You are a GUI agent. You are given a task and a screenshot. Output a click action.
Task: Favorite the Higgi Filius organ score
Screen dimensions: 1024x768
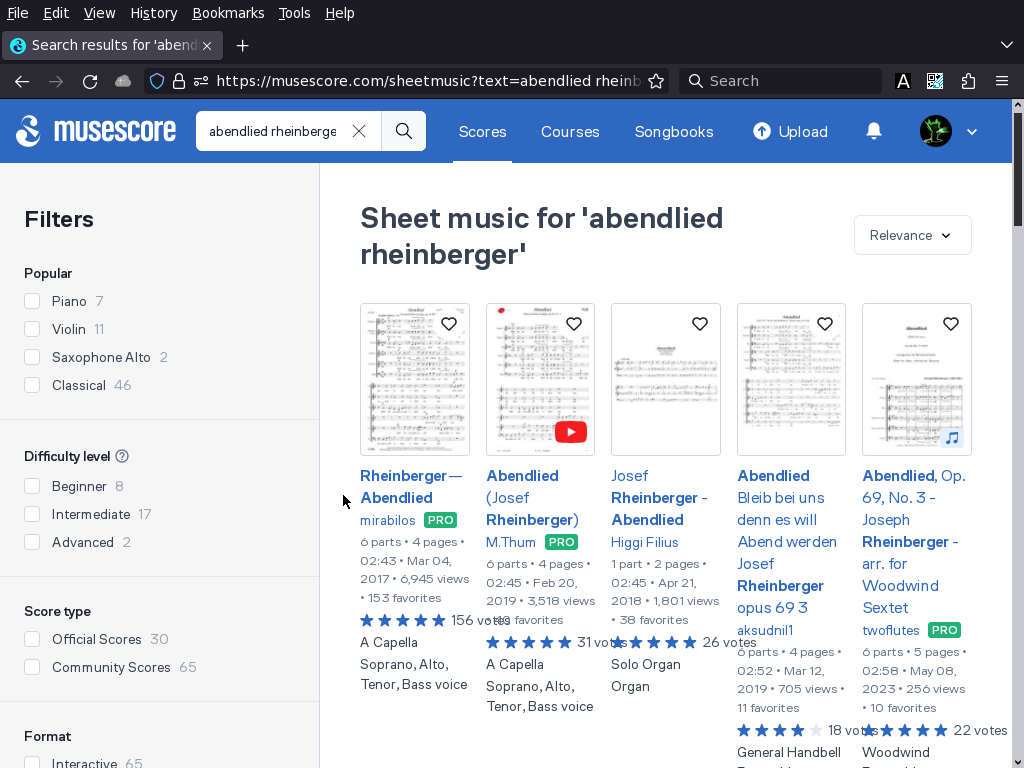tap(699, 324)
